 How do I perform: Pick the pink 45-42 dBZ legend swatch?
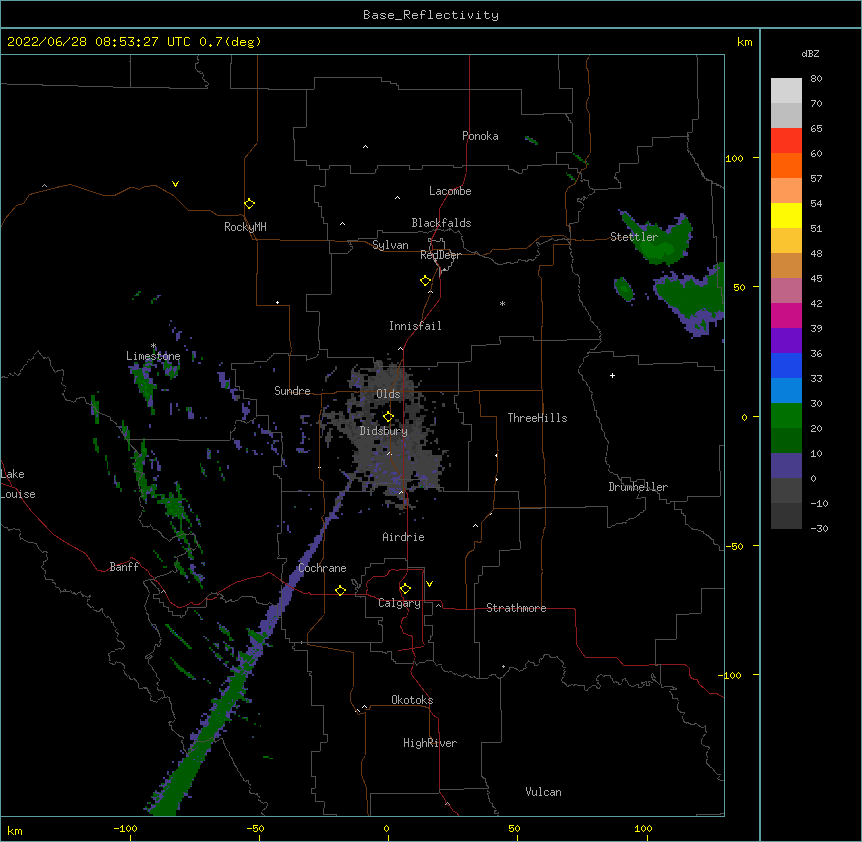coord(786,291)
